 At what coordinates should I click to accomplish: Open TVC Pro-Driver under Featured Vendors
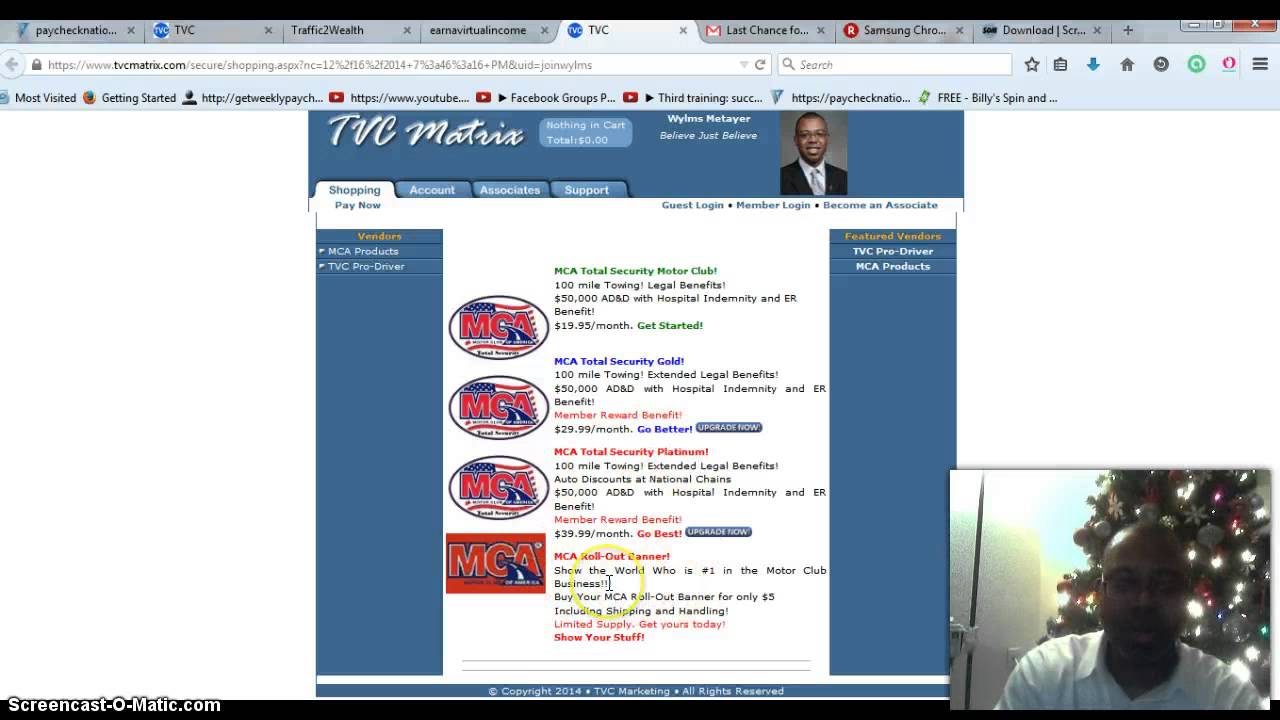(x=893, y=251)
